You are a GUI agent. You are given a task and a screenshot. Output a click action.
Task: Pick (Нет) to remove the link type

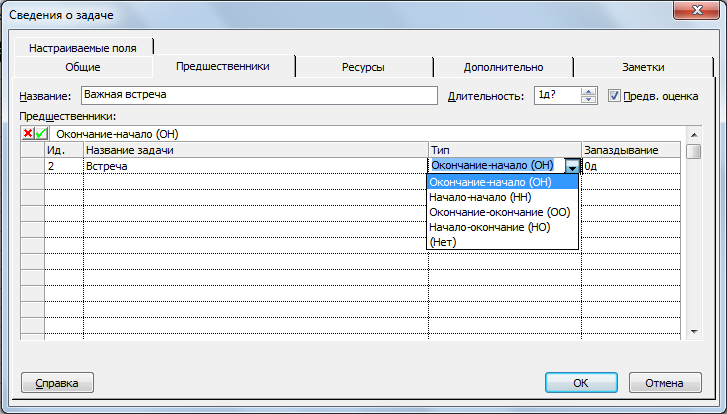tap(502, 242)
